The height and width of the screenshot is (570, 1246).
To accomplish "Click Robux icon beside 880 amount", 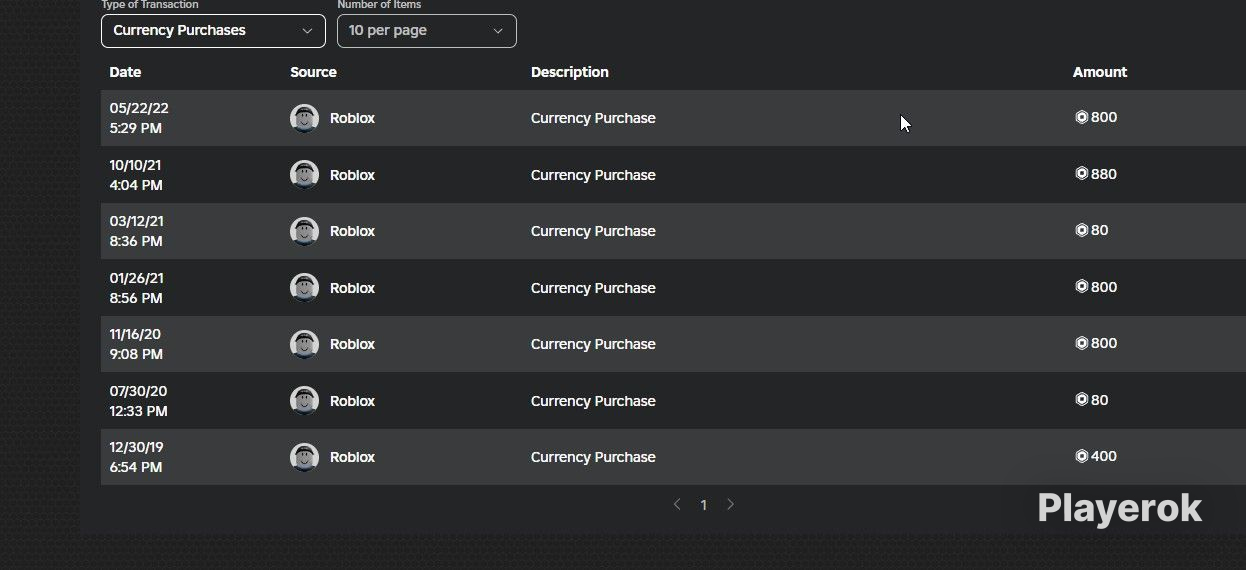I will (x=1081, y=174).
